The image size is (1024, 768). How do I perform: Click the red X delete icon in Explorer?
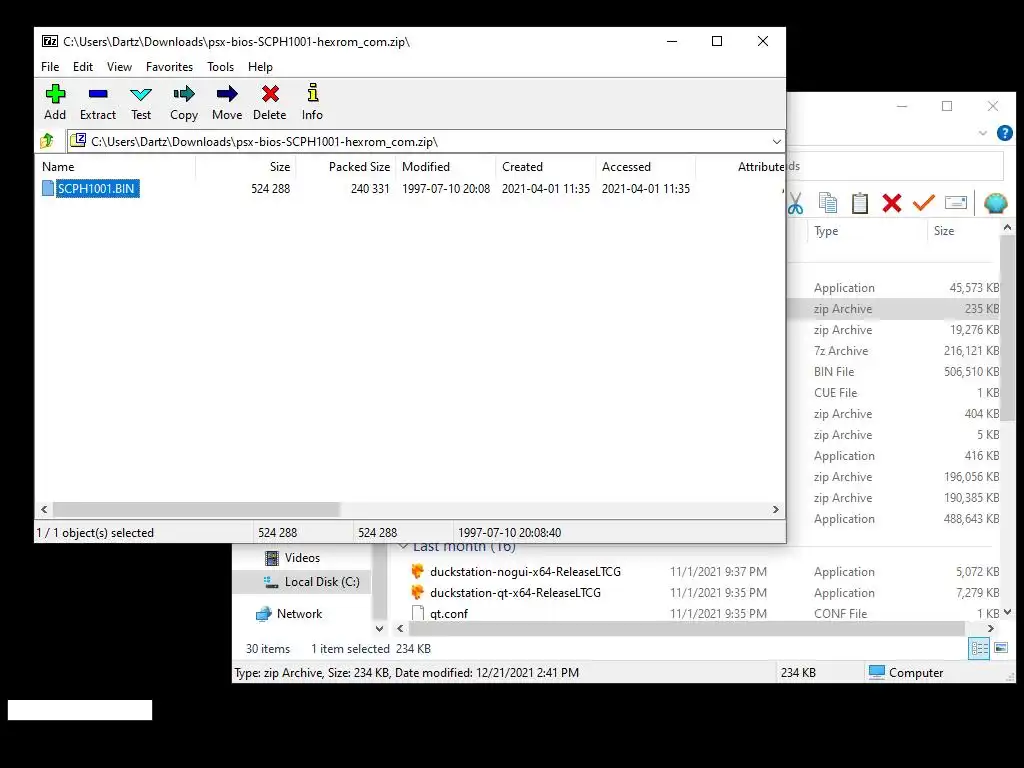pos(891,203)
